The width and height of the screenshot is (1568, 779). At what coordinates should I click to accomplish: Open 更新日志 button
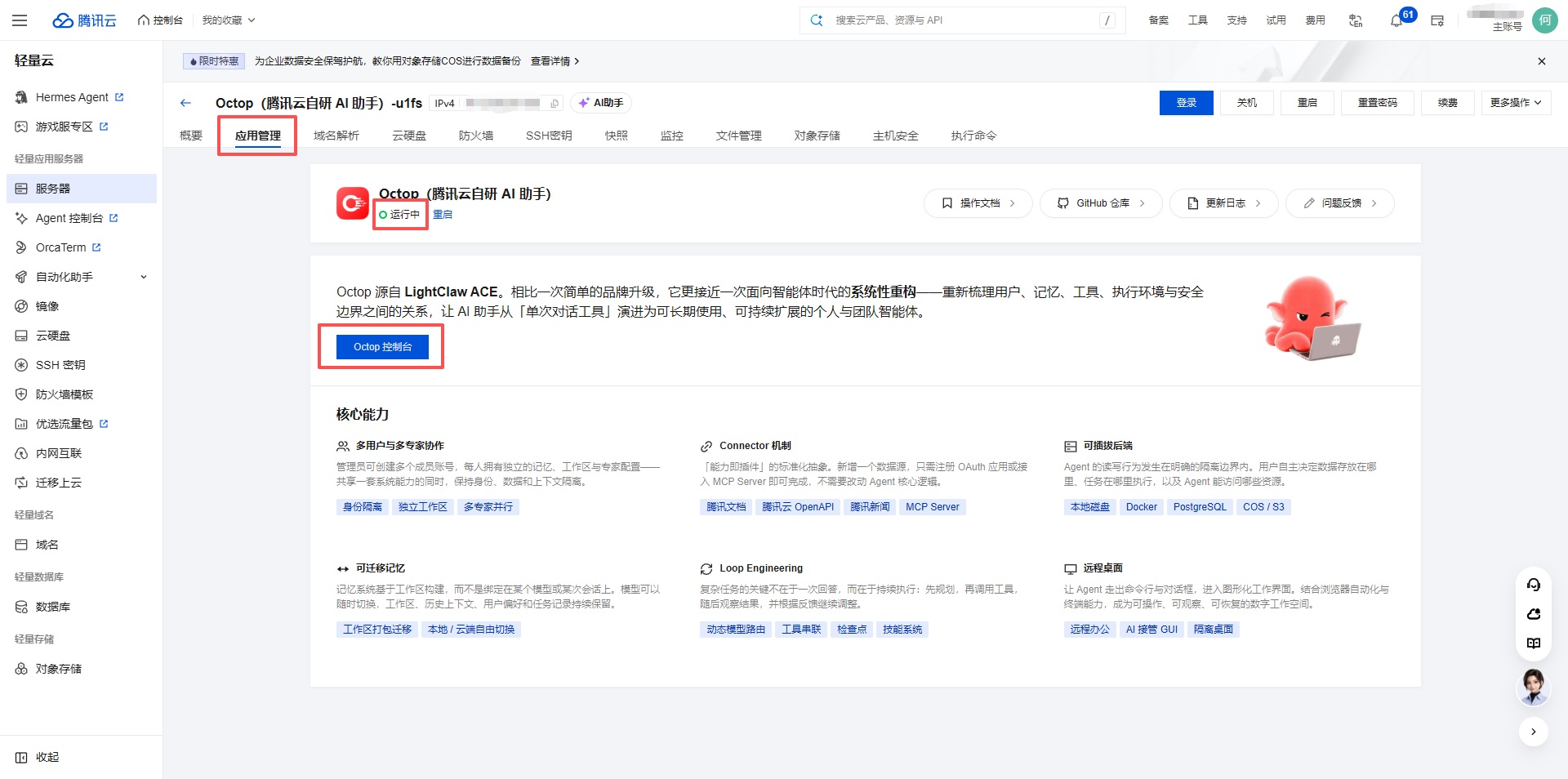[1224, 203]
